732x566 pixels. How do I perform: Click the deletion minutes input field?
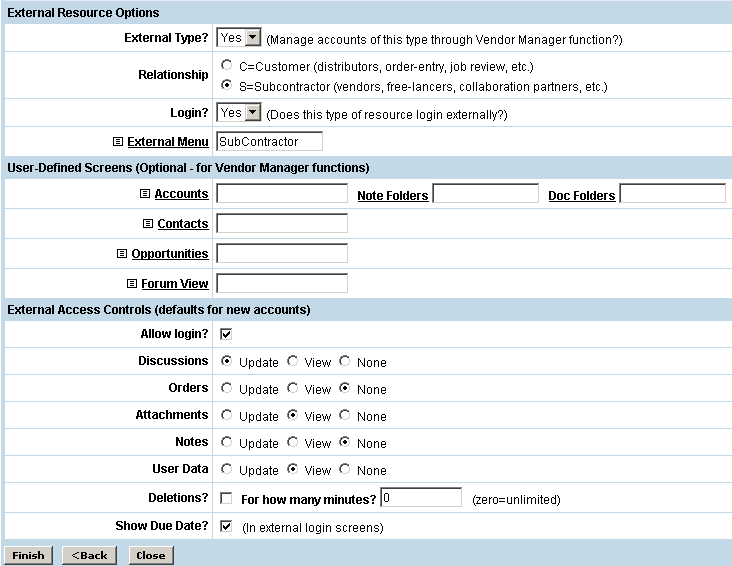pos(421,497)
